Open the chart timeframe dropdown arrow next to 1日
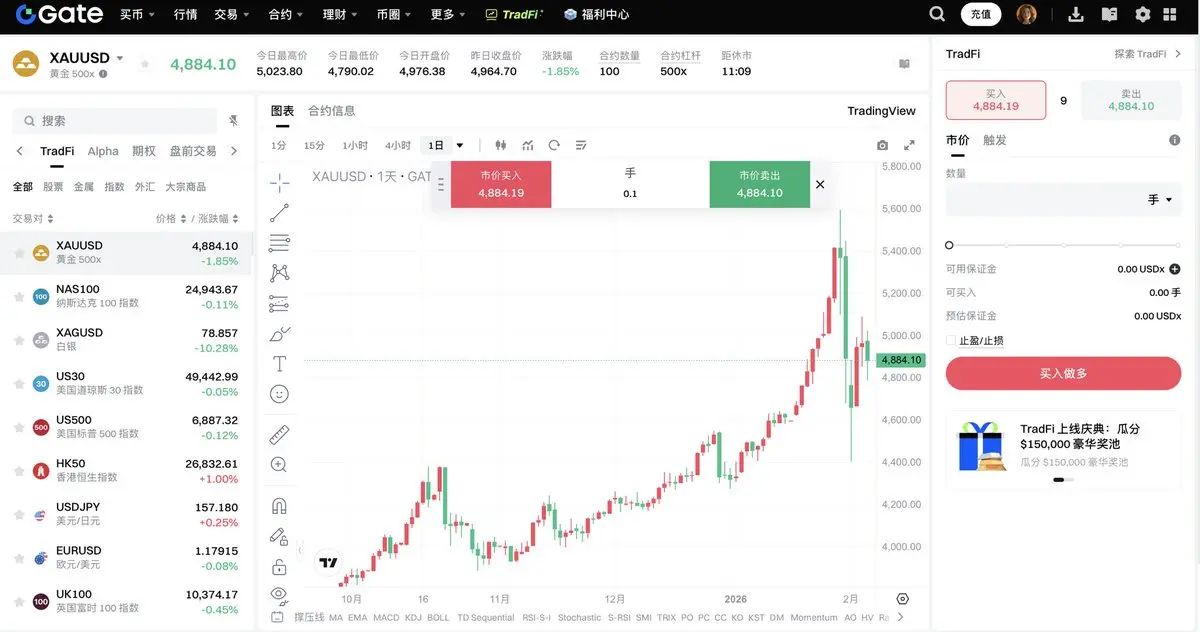This screenshot has height=632, width=1200. pos(460,145)
